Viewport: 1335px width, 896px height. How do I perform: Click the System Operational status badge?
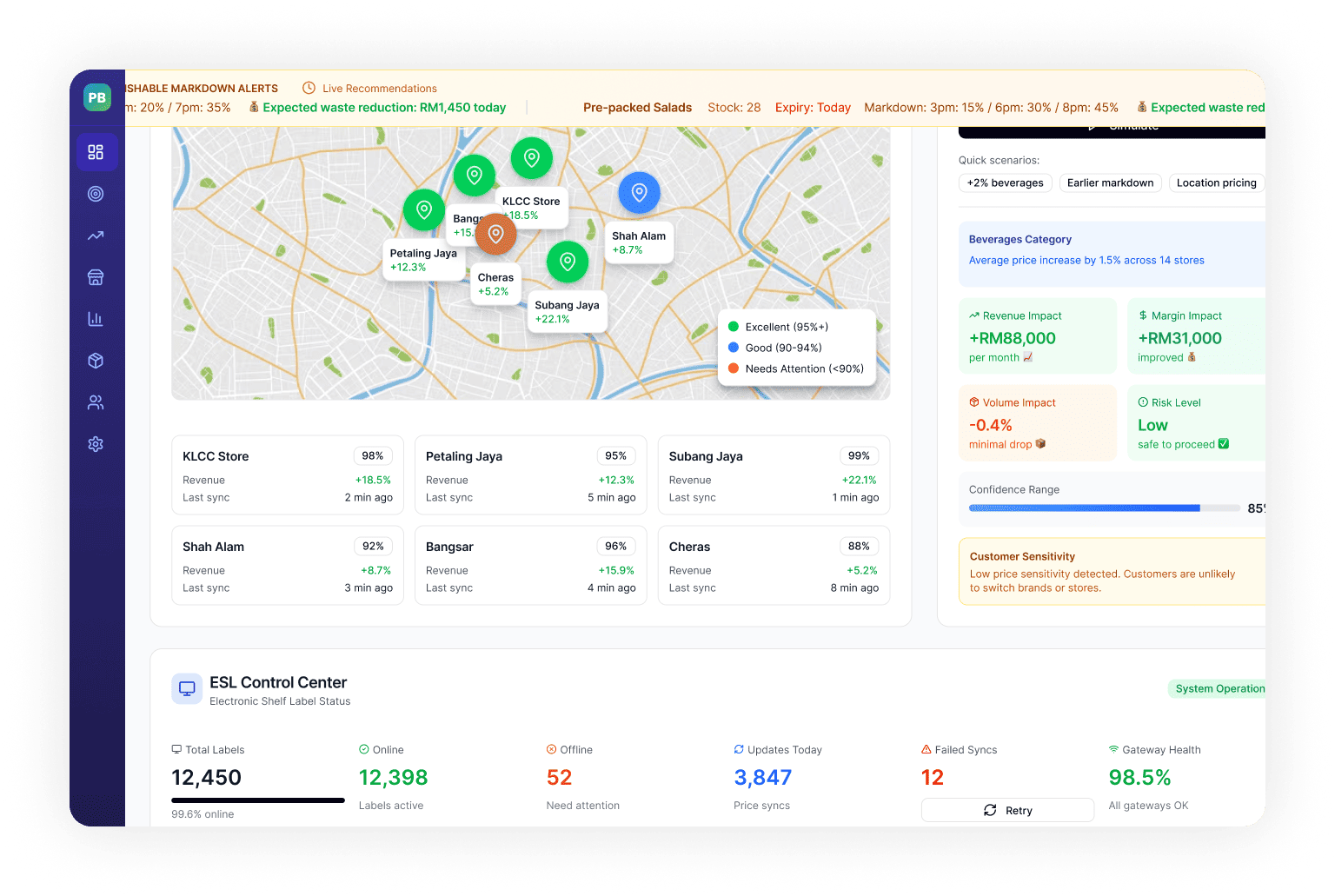pos(1219,688)
